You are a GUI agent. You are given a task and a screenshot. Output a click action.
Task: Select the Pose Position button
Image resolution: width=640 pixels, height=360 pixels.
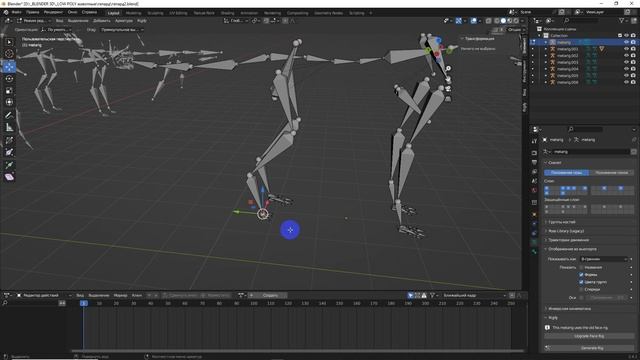tap(567, 173)
